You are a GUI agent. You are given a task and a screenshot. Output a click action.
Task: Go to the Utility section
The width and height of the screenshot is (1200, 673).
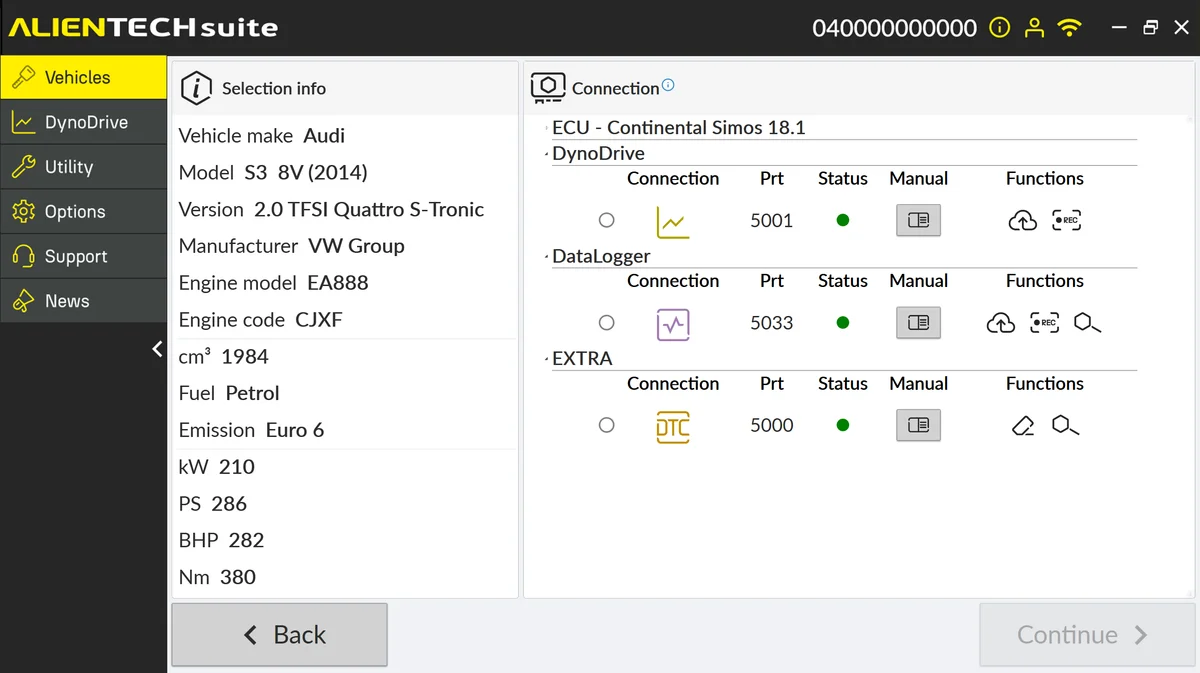(x=83, y=167)
